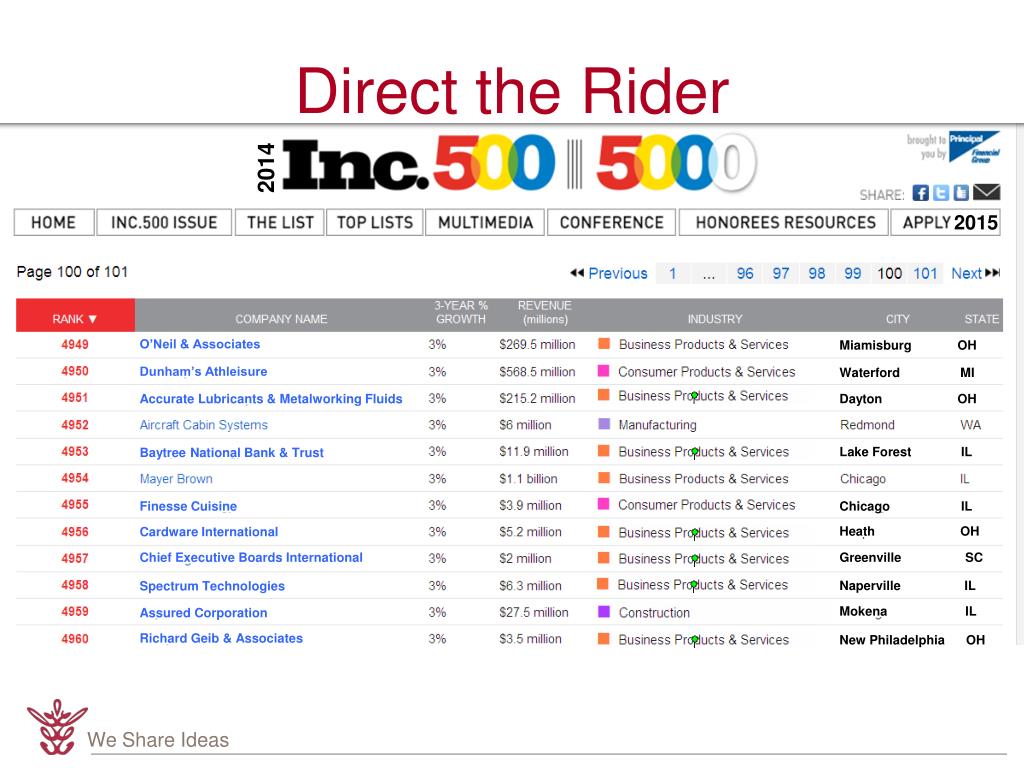Click orange industry swatch for O'Neil & Associates

(604, 344)
